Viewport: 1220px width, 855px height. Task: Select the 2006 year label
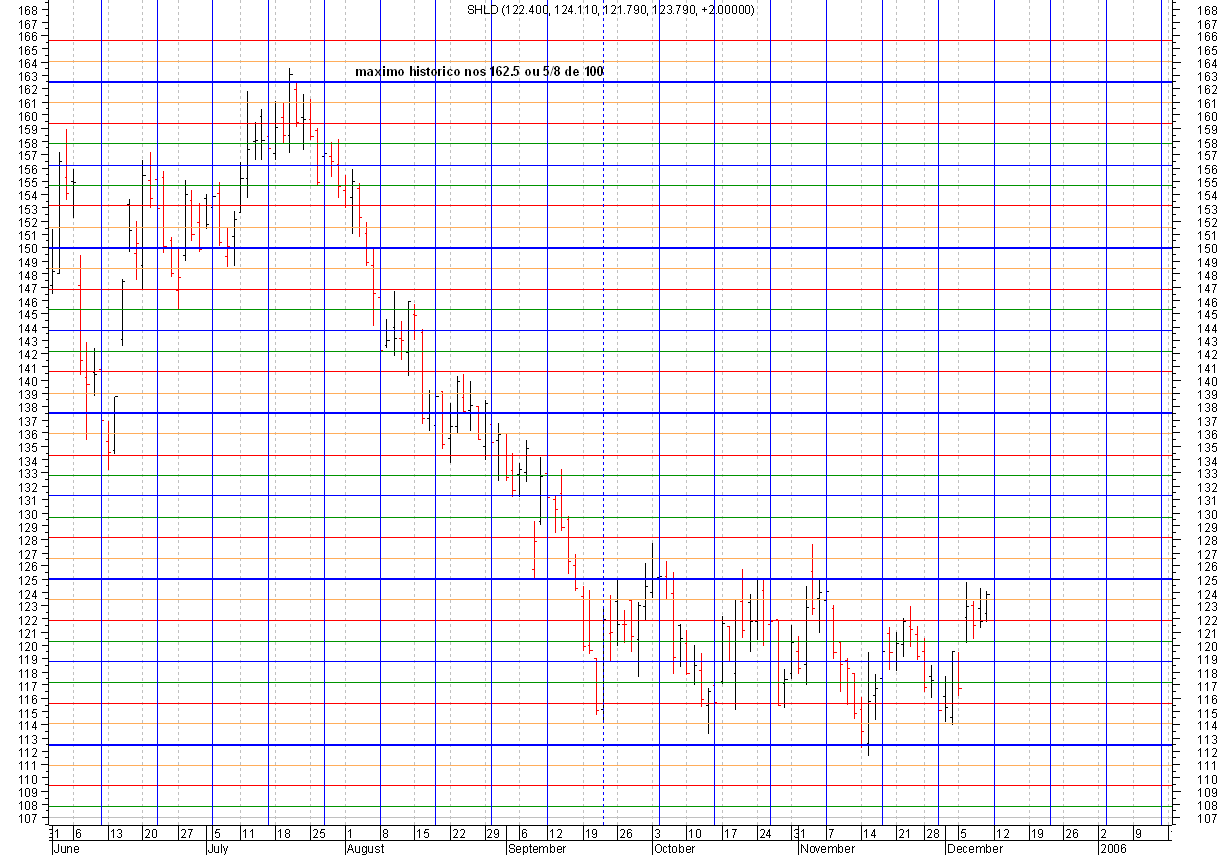click(1113, 848)
